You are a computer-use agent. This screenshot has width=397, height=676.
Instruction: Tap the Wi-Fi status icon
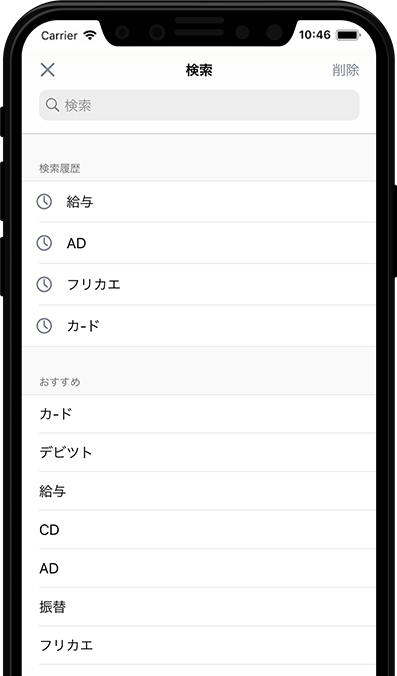point(90,35)
